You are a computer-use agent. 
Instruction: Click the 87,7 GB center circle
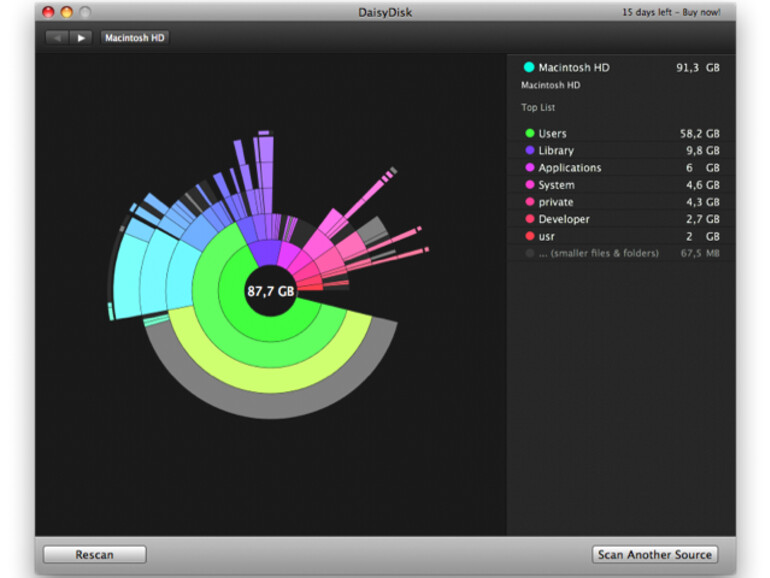click(271, 292)
